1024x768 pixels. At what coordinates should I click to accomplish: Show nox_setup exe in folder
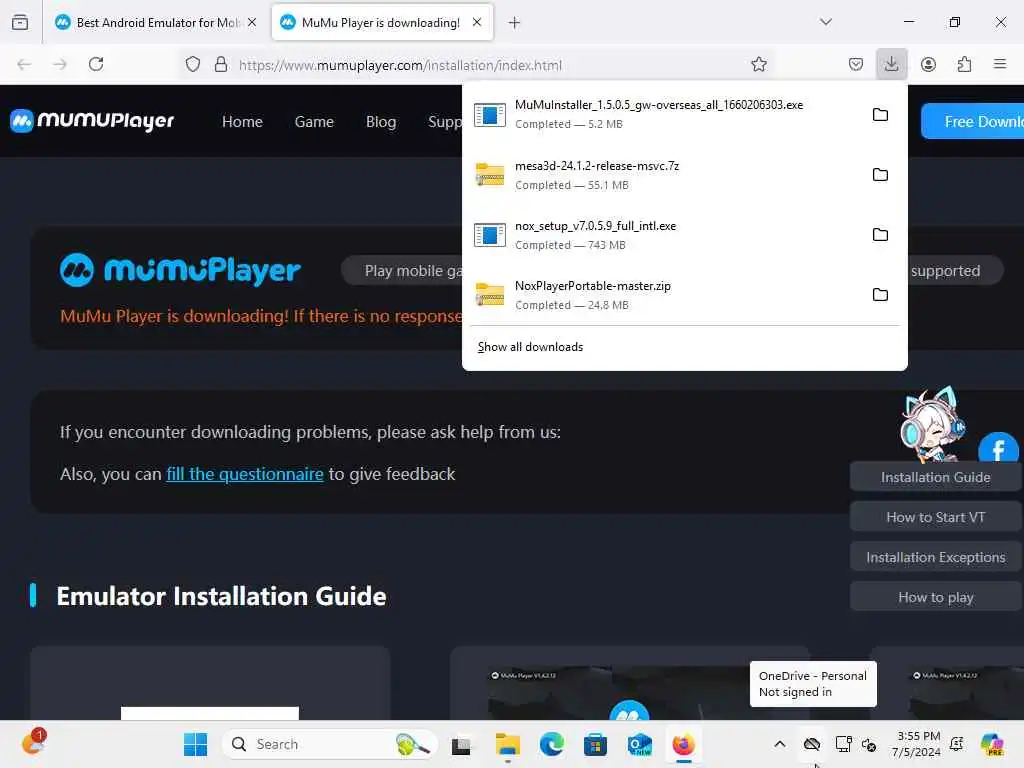coord(880,235)
